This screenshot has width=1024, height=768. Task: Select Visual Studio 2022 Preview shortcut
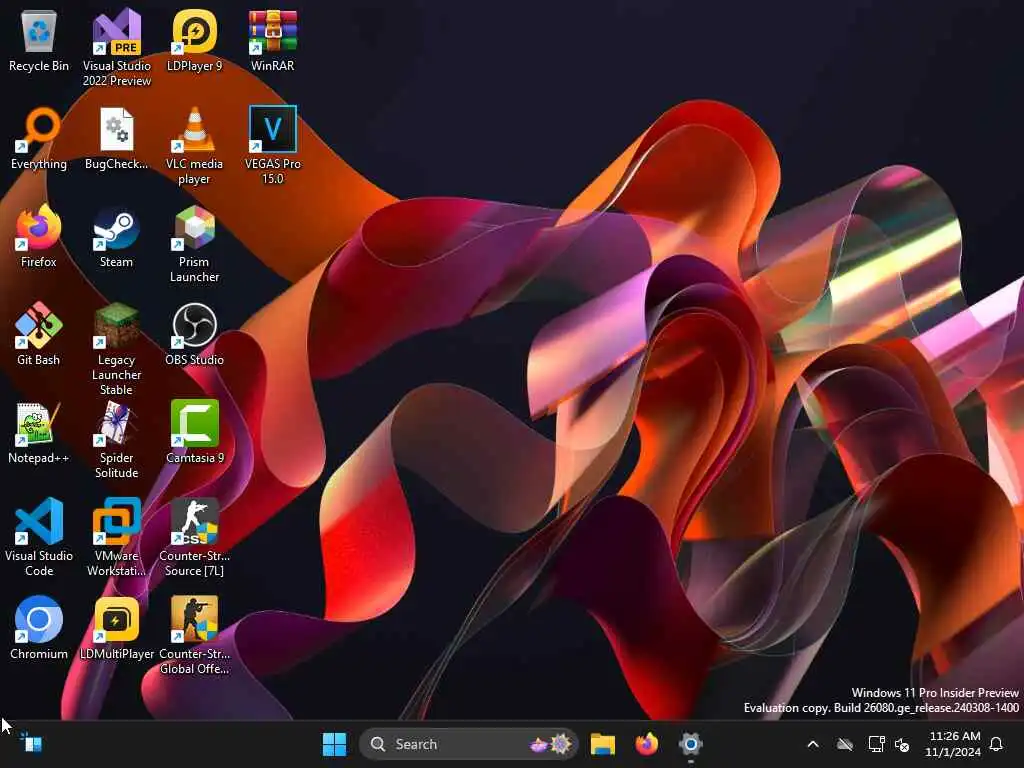[x=116, y=48]
